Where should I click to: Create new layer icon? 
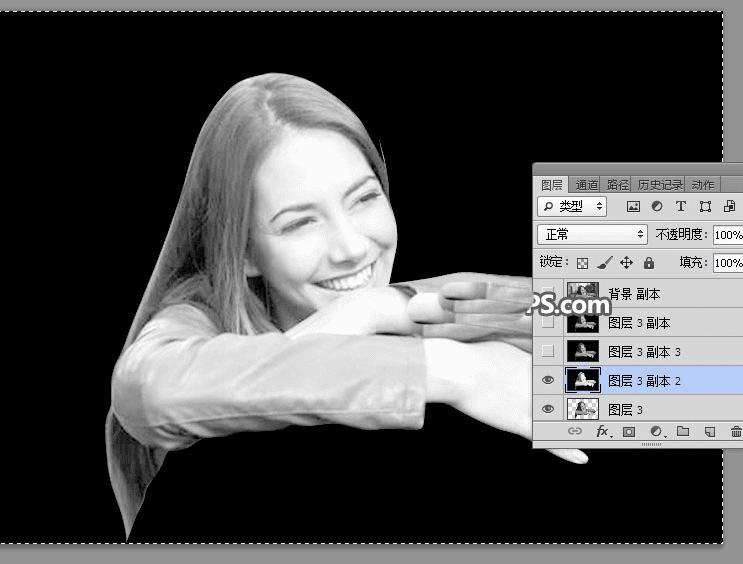click(709, 432)
